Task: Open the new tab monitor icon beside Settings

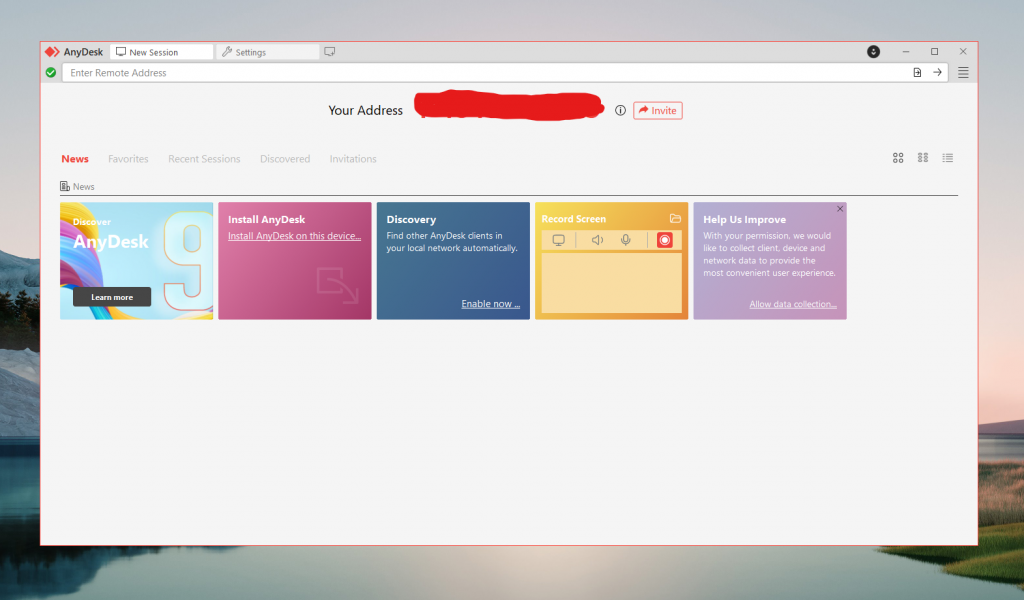Action: click(330, 52)
